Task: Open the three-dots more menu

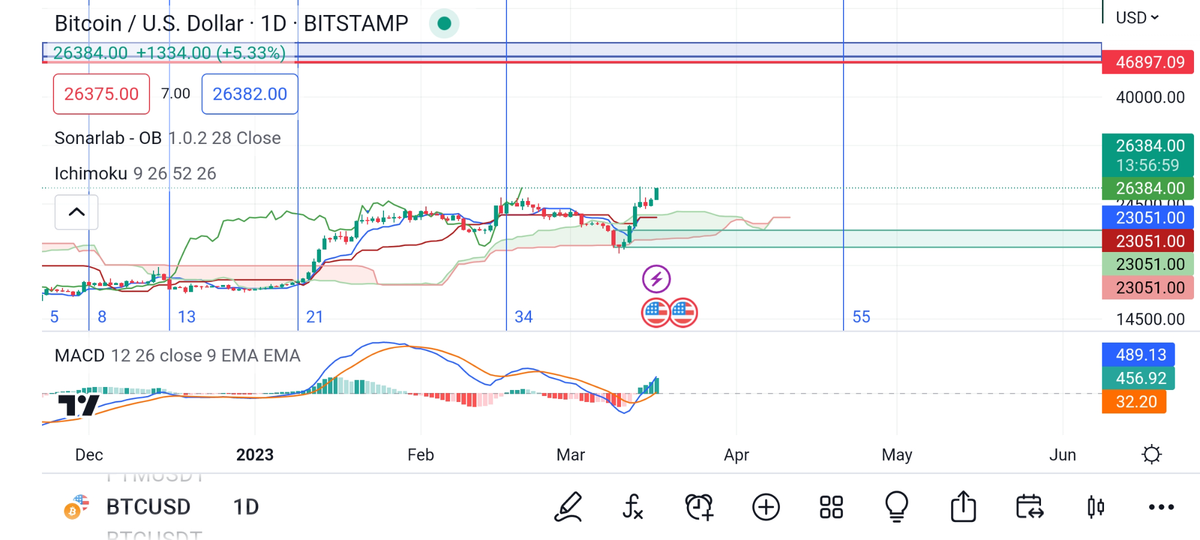Action: click(x=1161, y=507)
